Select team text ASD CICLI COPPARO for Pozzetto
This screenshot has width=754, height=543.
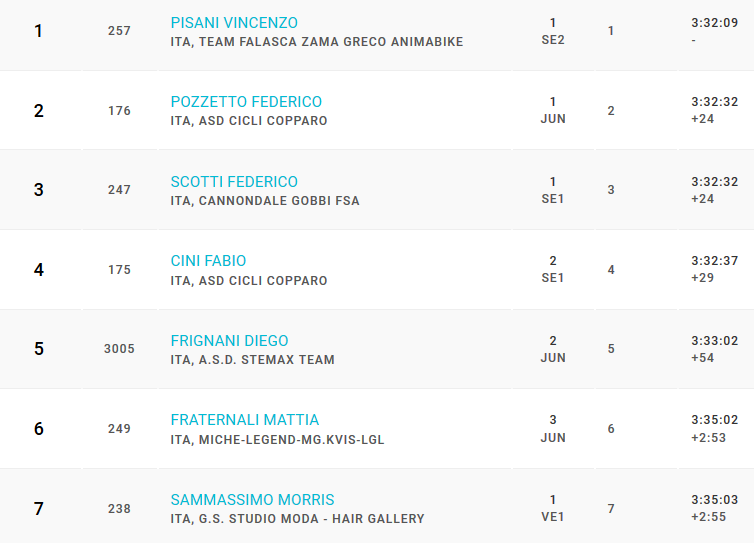[263, 121]
